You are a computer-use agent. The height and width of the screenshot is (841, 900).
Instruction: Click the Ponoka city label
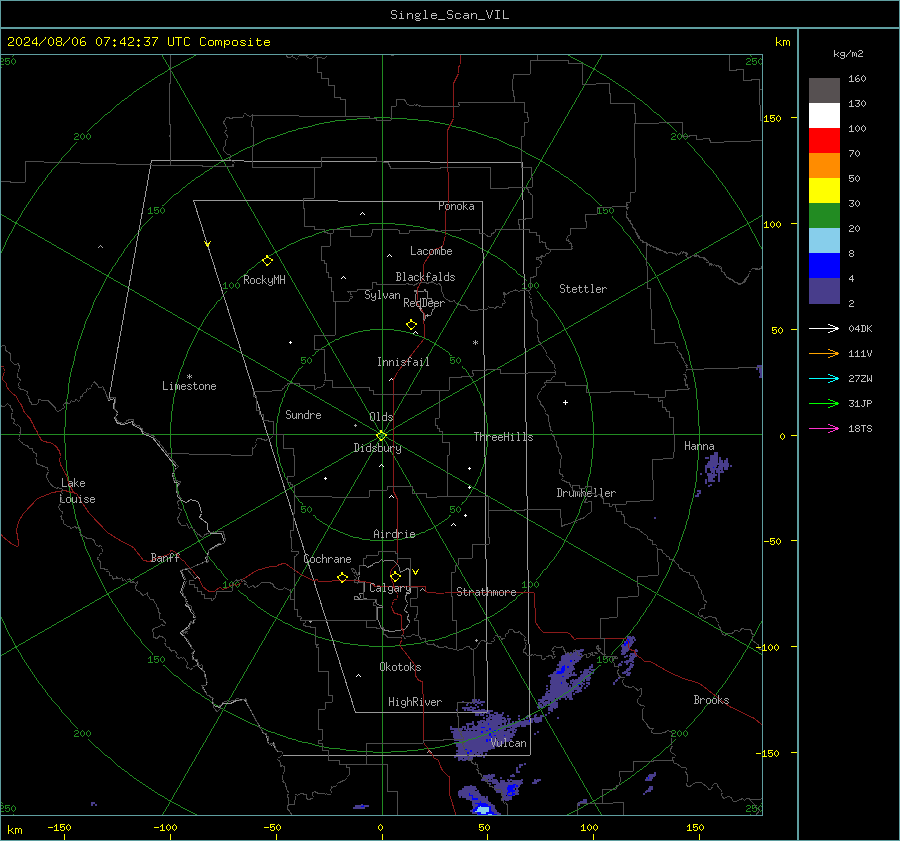pyautogui.click(x=456, y=206)
